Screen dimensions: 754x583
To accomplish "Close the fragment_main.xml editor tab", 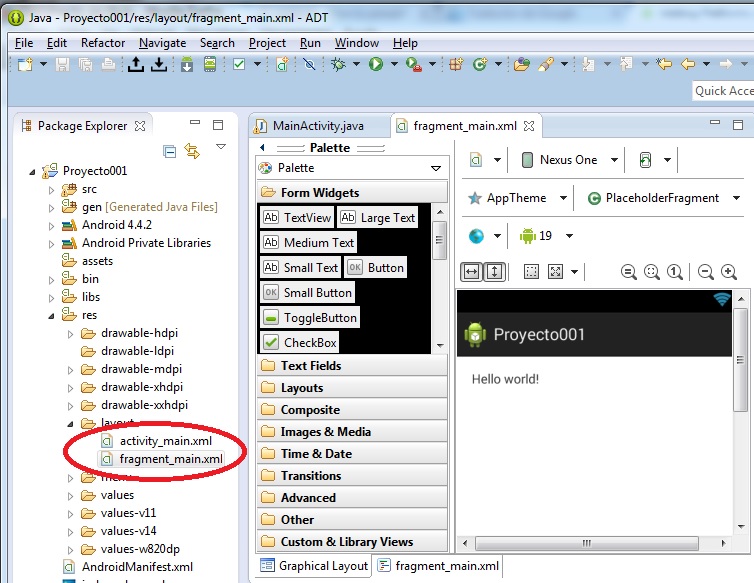I will 529,126.
